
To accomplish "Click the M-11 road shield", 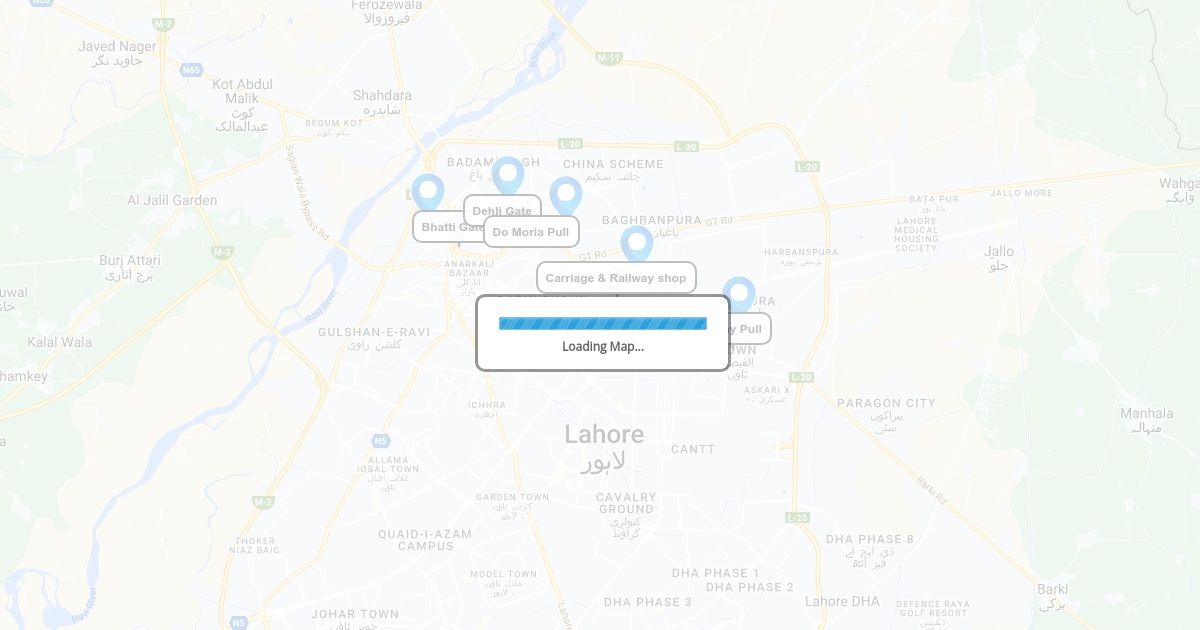I will (609, 58).
